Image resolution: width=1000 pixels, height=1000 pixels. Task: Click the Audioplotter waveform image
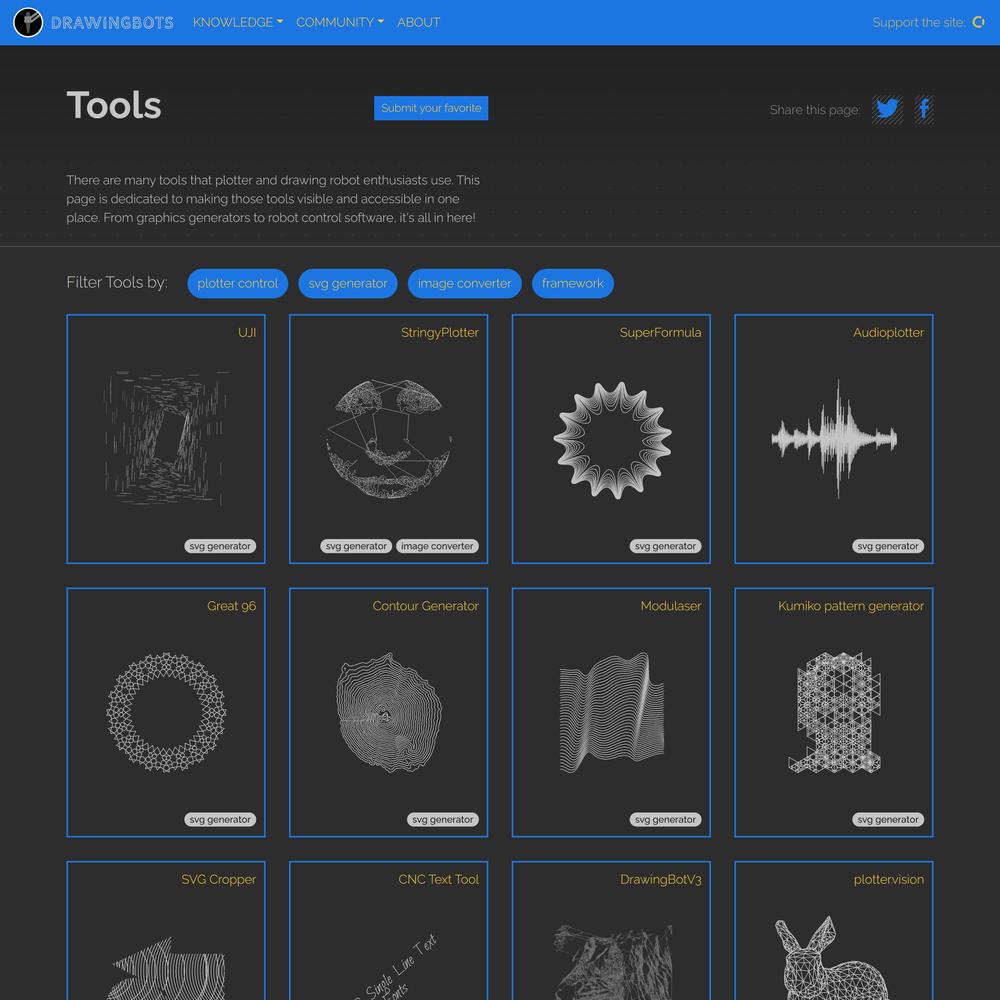pos(834,439)
